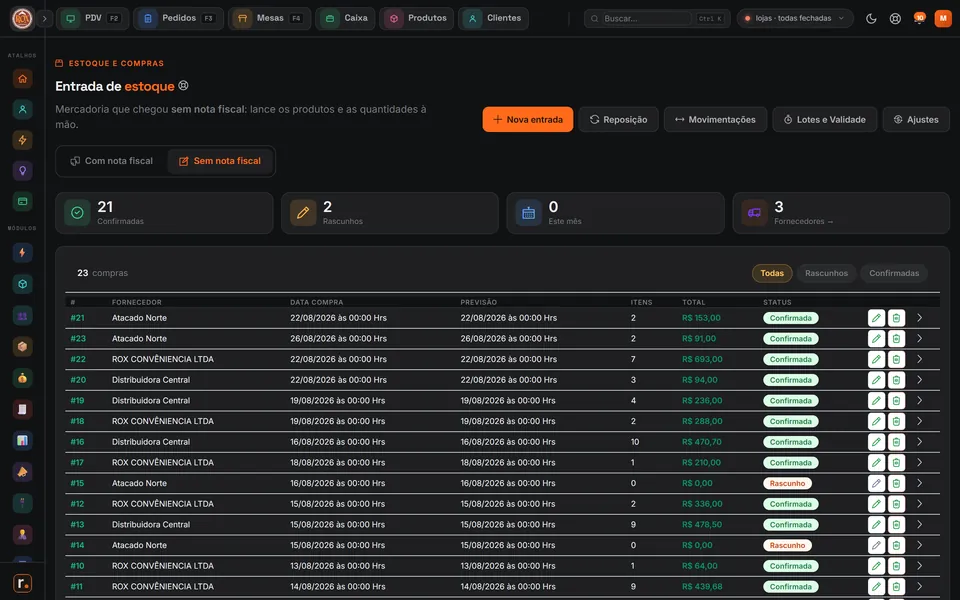This screenshot has height=600, width=960.
Task: Open the megaphone module icon
Action: point(23,471)
